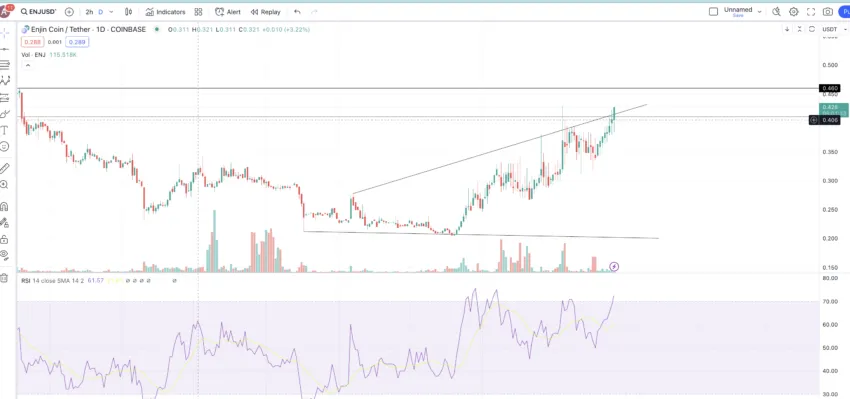
Task: Create a new Alert
Action: (x=228, y=12)
